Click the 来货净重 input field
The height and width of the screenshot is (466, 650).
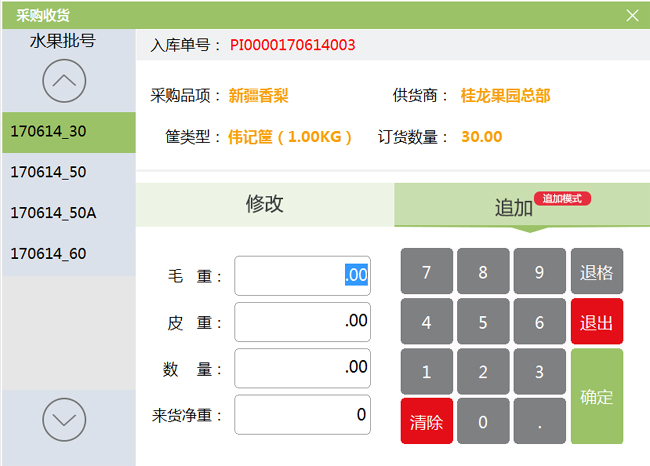click(x=302, y=415)
